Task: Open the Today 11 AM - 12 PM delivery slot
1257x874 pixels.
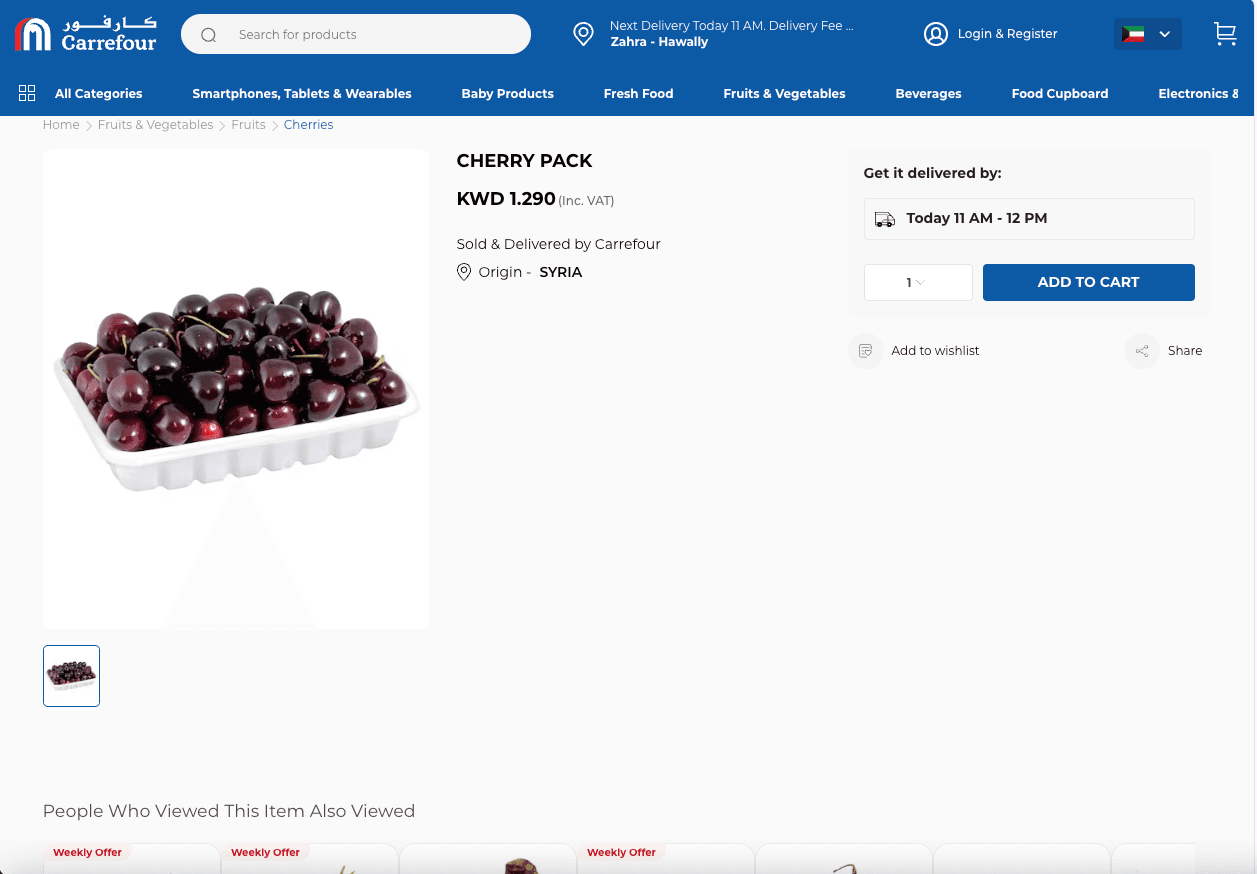Action: click(1029, 219)
